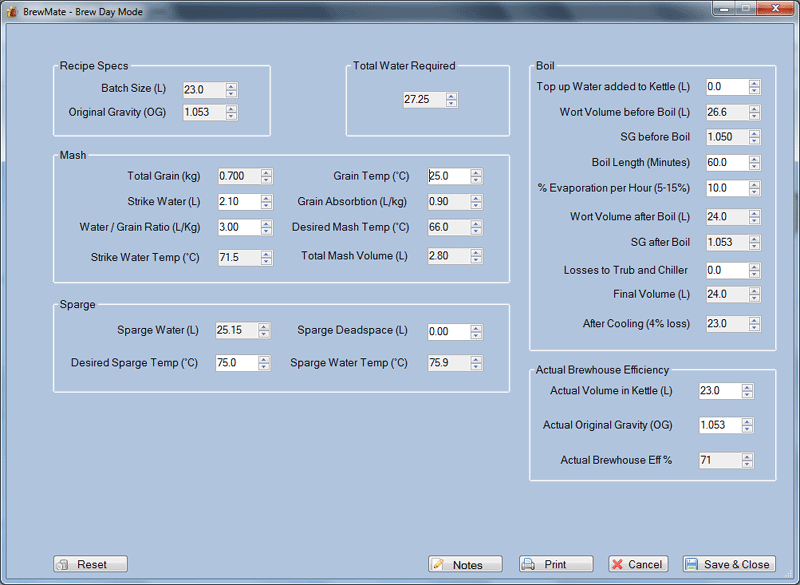Screen dimensions: 800x585
Task: Increase Desired Sparge Temp spinner
Action: 264,359
